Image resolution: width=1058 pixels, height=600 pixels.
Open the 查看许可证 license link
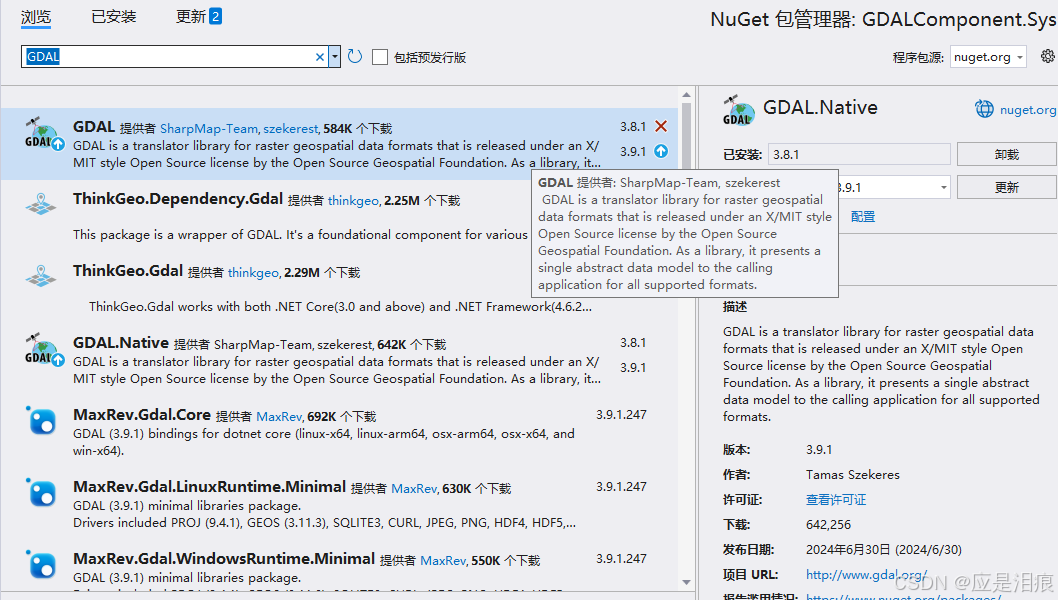(x=836, y=500)
